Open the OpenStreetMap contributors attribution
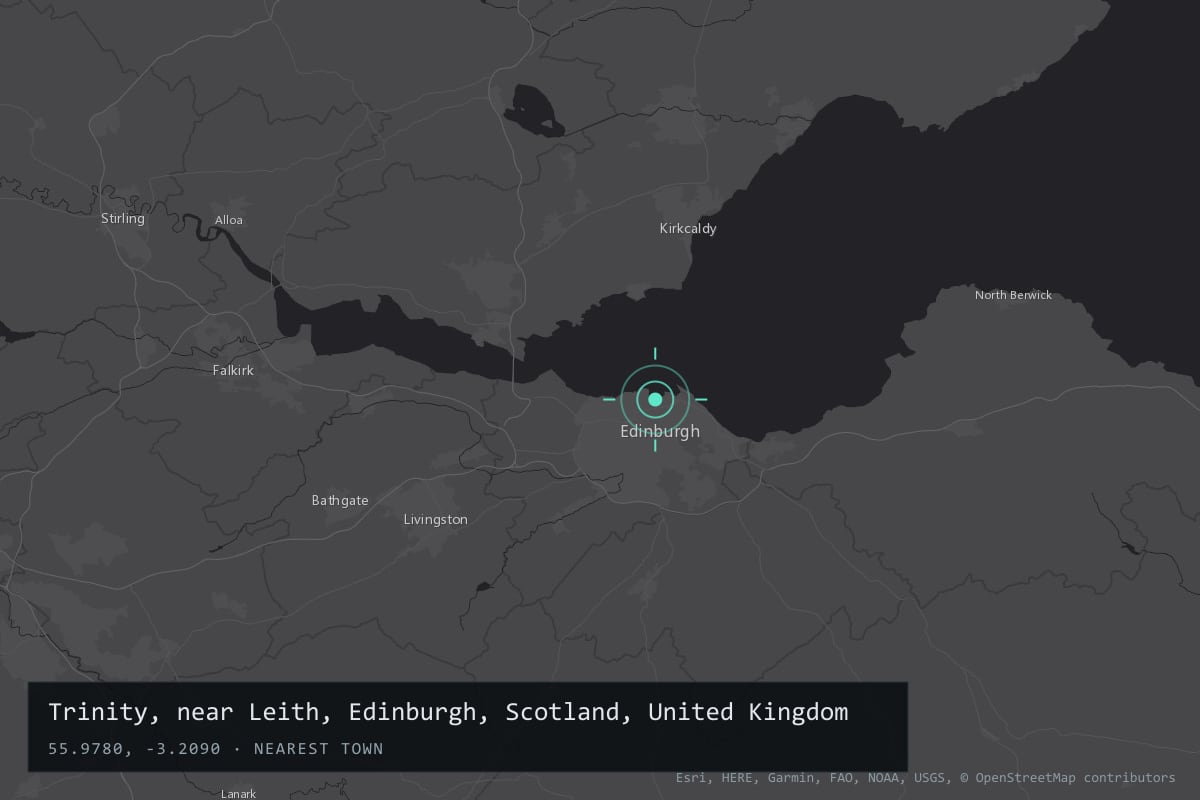This screenshot has height=800, width=1200. click(x=1068, y=777)
